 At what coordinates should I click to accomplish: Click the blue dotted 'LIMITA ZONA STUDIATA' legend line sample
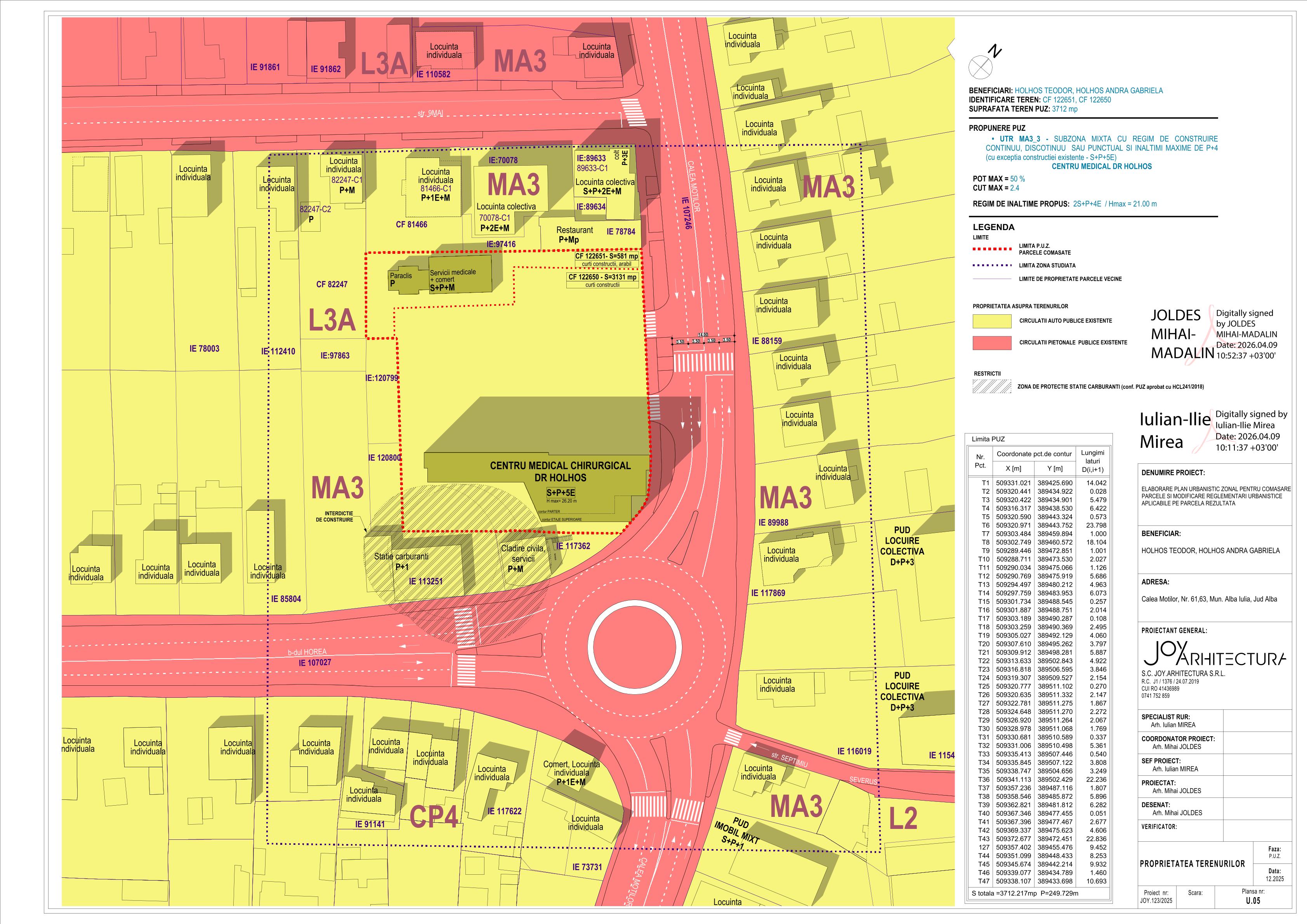coord(992,265)
